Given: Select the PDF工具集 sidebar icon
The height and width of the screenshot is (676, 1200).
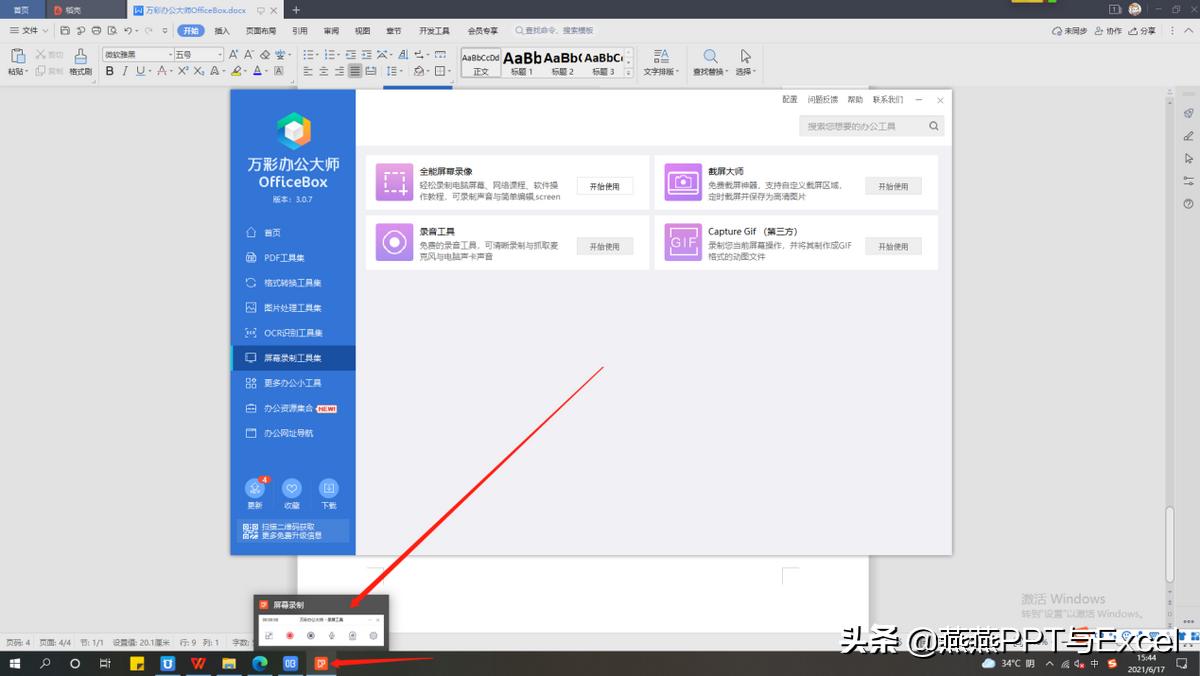Looking at the screenshot, I should 252,257.
